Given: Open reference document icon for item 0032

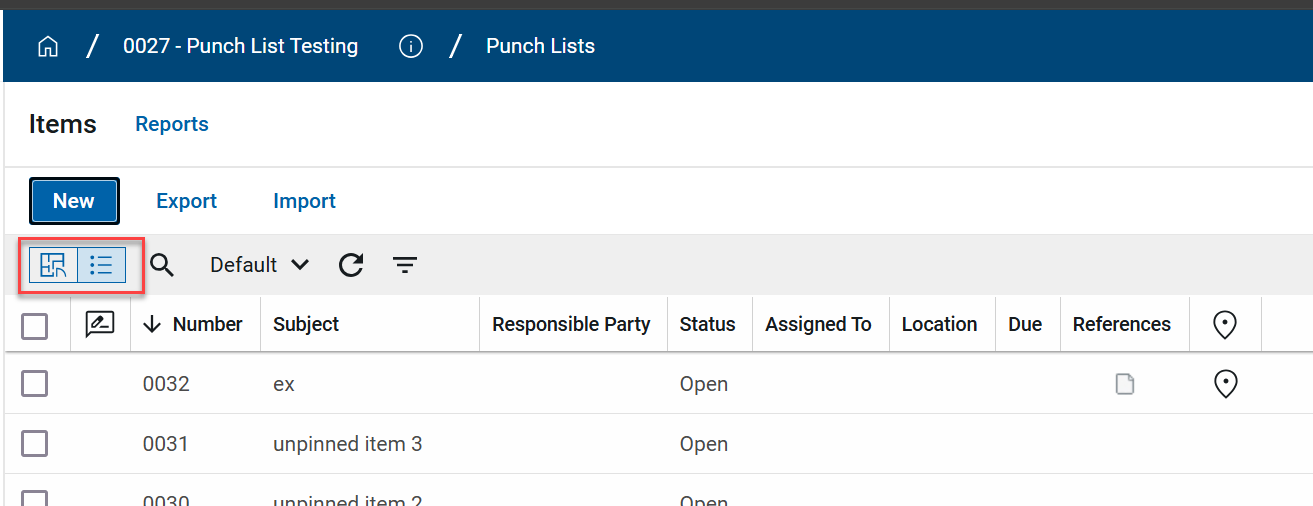Looking at the screenshot, I should (1125, 384).
